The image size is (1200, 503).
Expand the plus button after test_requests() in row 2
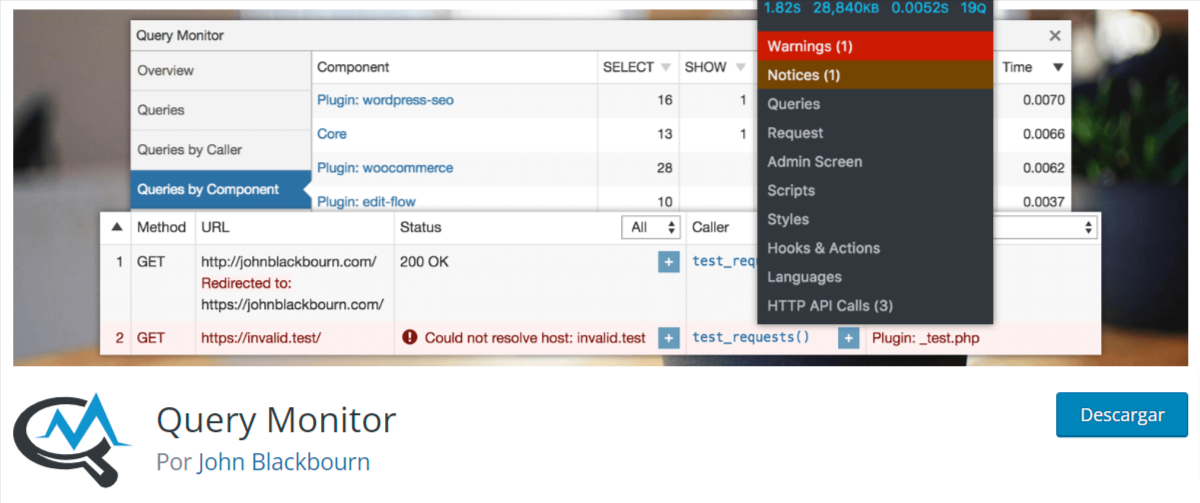(848, 338)
